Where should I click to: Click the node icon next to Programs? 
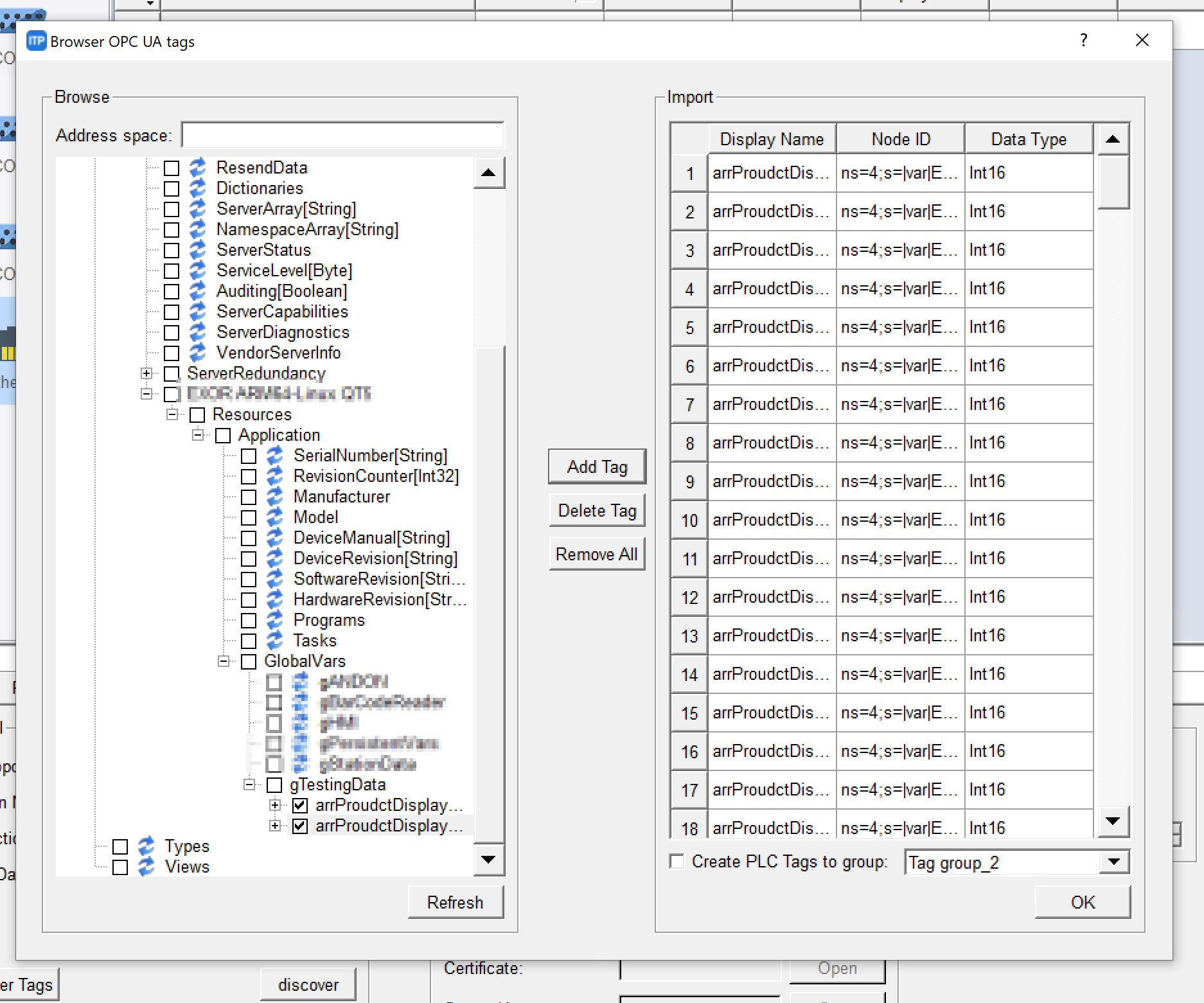click(274, 620)
